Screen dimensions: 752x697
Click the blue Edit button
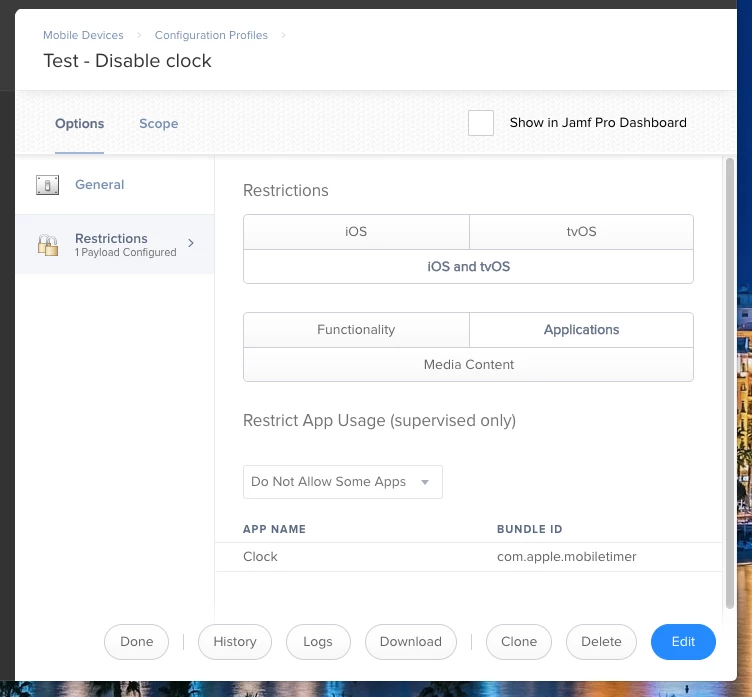tap(683, 642)
